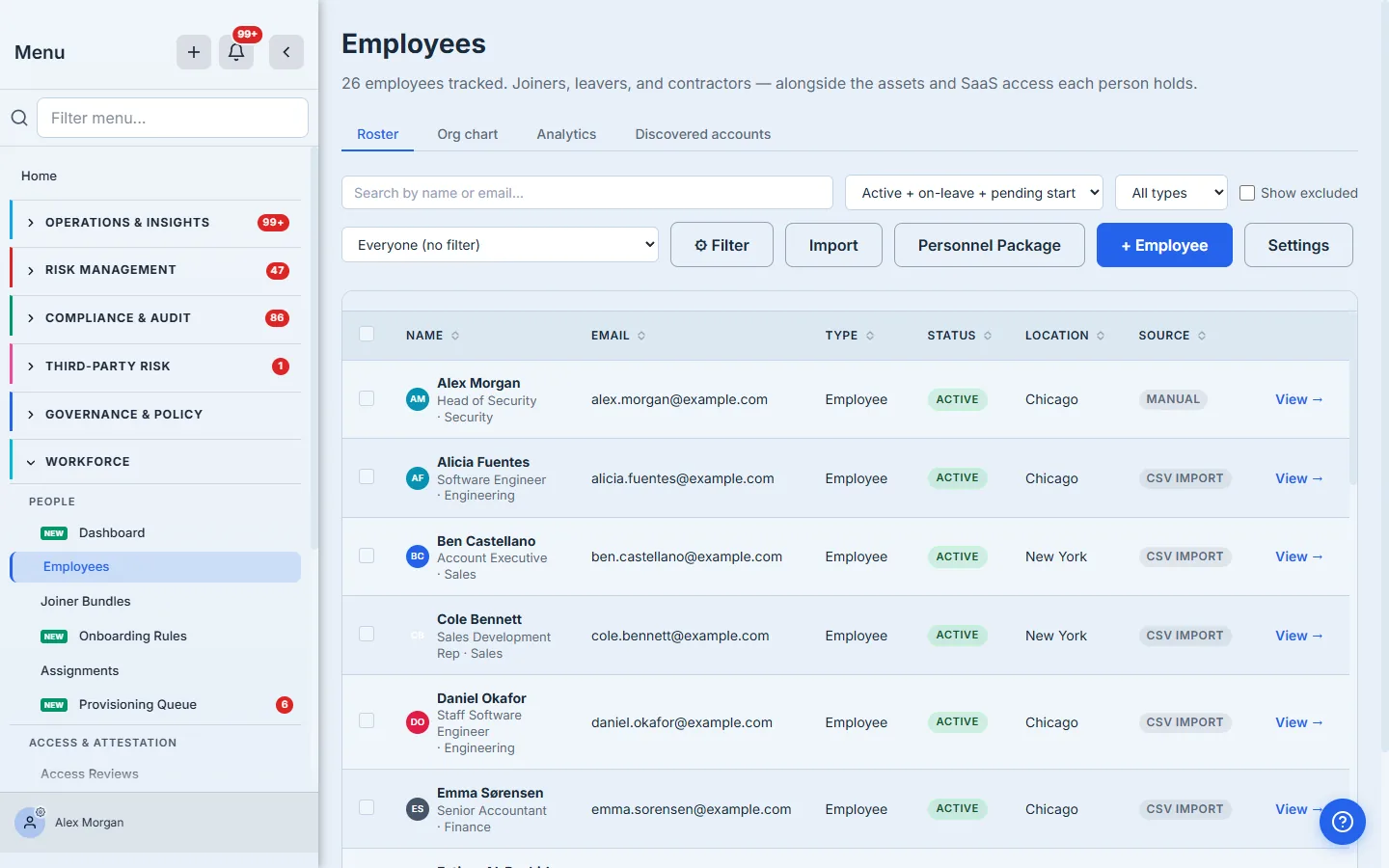The height and width of the screenshot is (868, 1389).
Task: Check the row checkbox for Daniel Okafor
Action: point(367,720)
